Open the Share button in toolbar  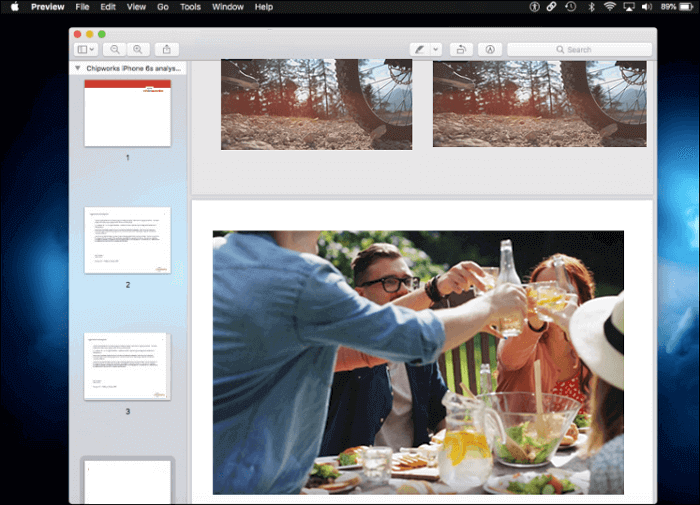pyautogui.click(x=166, y=49)
